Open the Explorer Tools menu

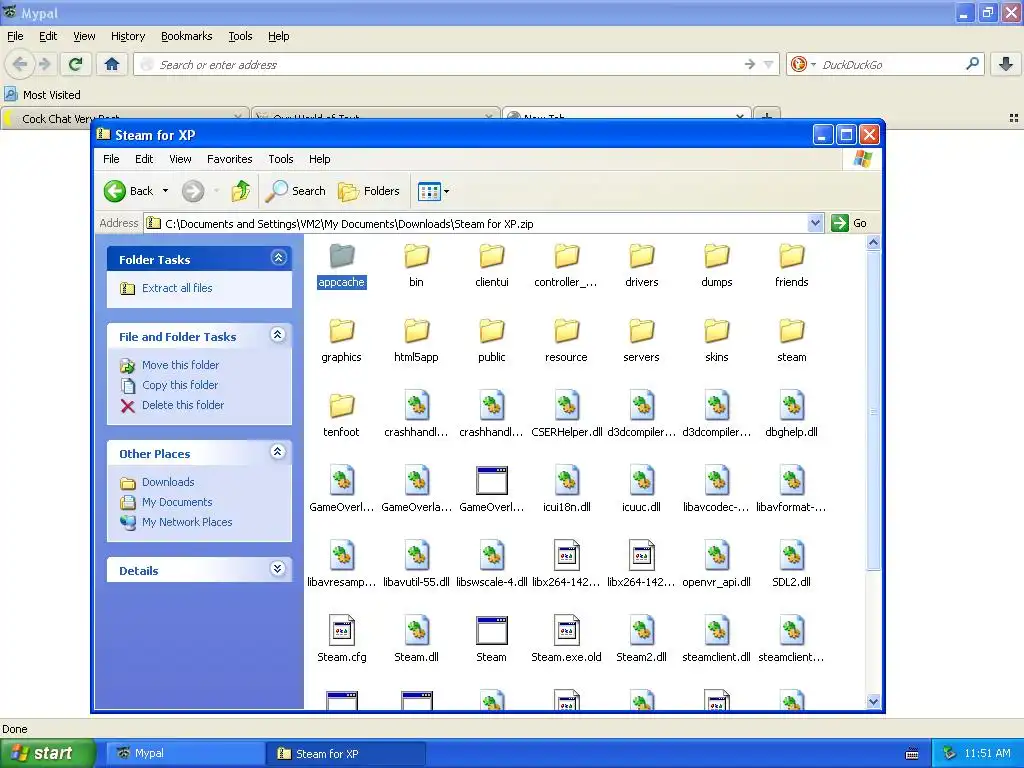coord(281,159)
